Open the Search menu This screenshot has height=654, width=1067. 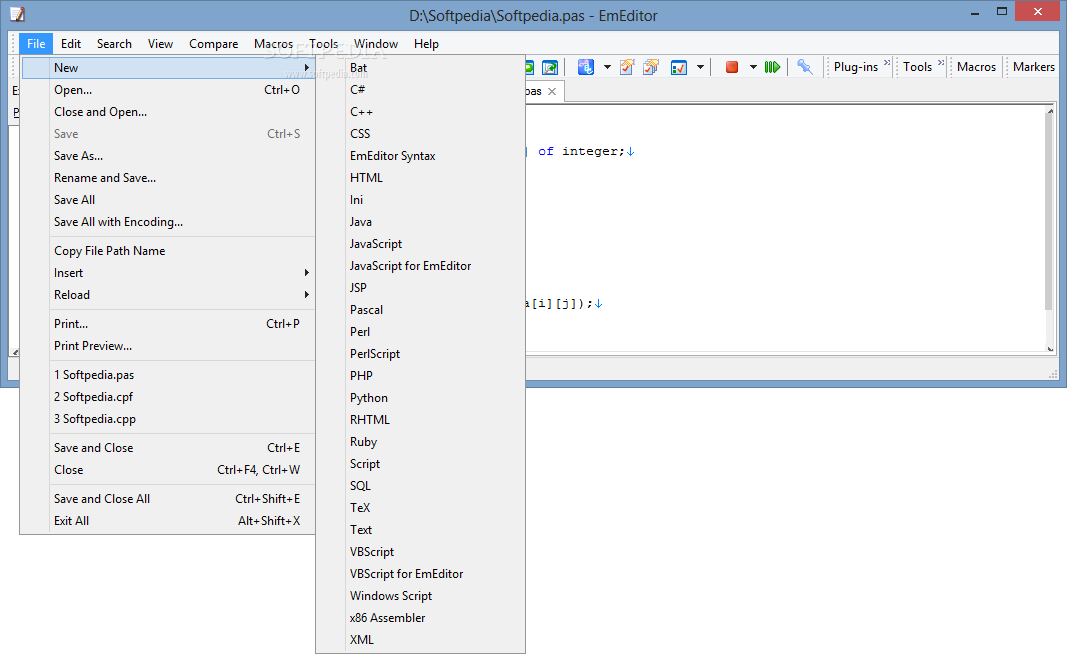[x=114, y=44]
